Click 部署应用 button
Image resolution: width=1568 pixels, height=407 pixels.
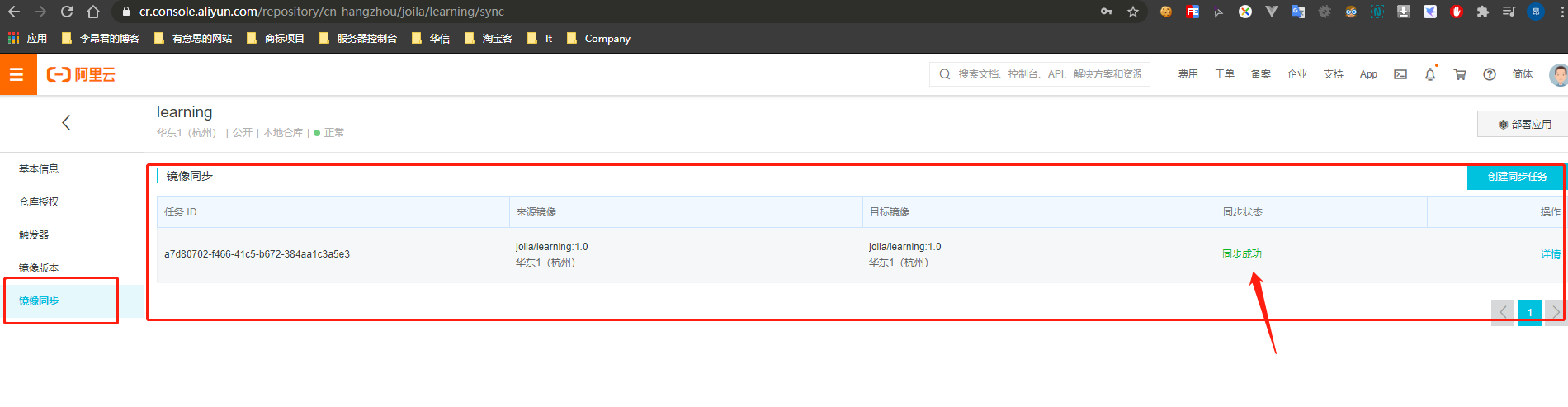pyautogui.click(x=1524, y=124)
